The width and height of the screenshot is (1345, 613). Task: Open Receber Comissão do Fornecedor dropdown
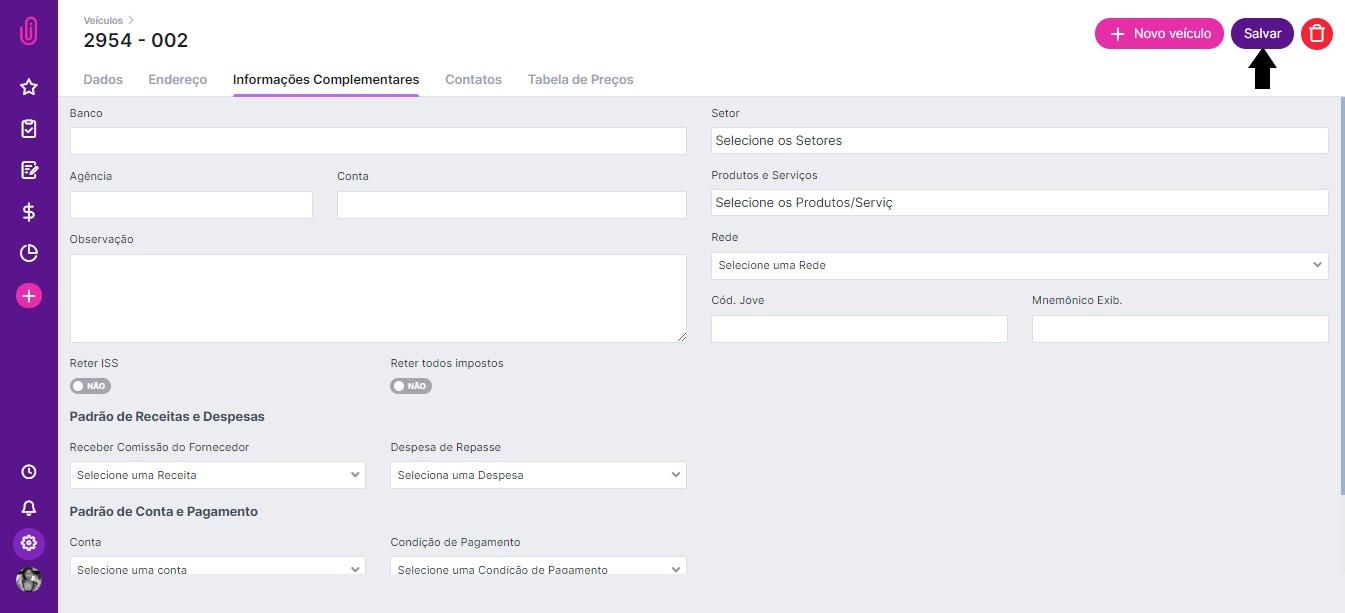coord(218,475)
